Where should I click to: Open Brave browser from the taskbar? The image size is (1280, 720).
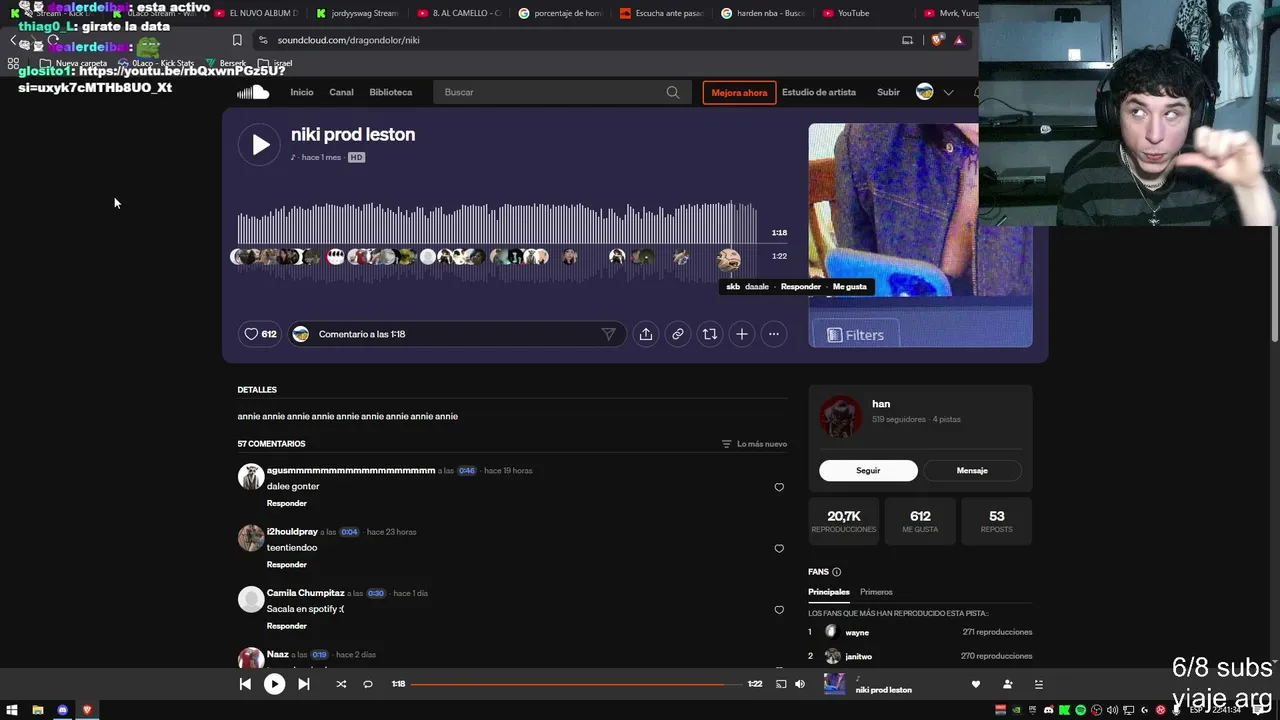(87, 710)
